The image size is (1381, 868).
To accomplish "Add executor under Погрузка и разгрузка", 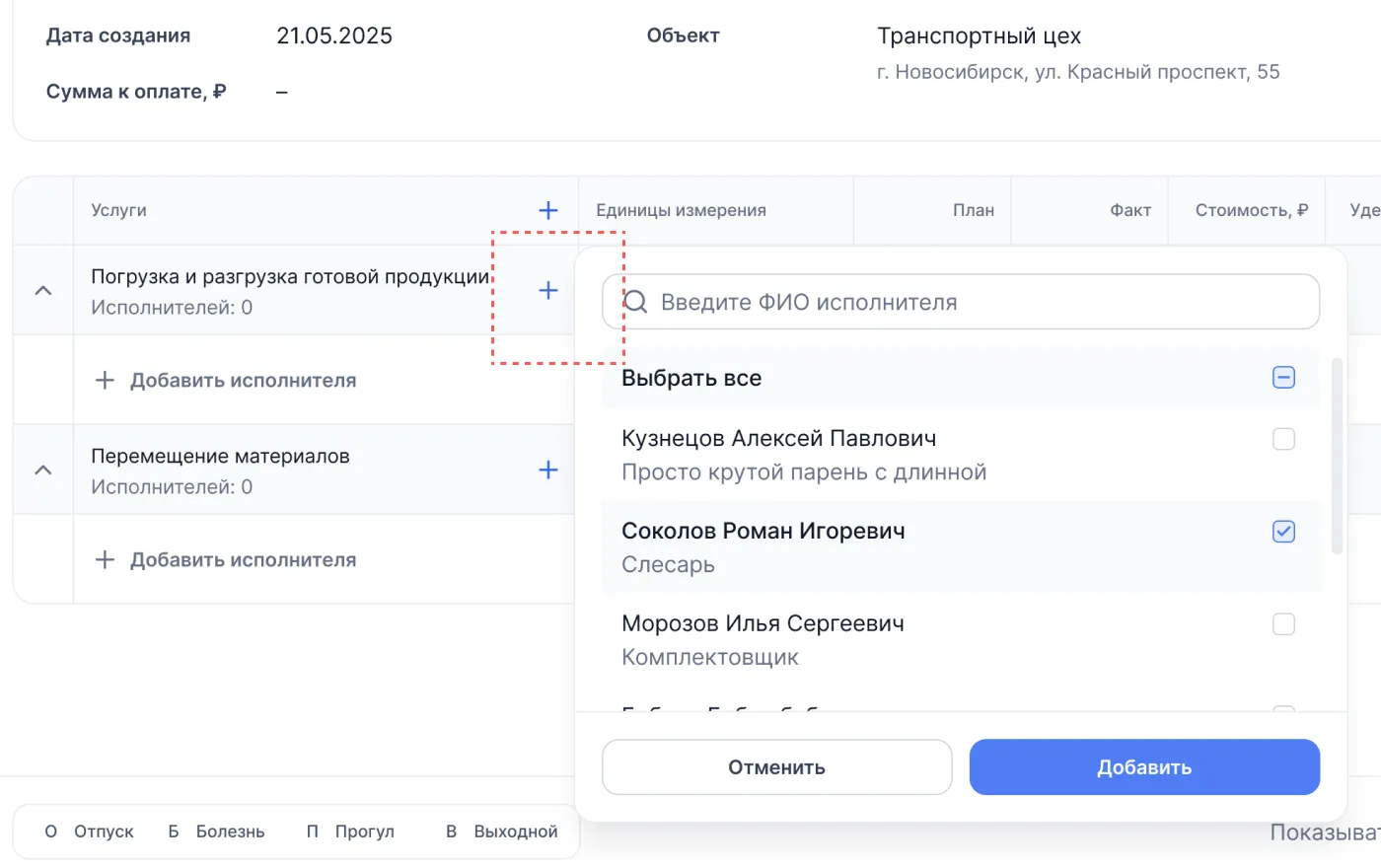I will [x=225, y=381].
